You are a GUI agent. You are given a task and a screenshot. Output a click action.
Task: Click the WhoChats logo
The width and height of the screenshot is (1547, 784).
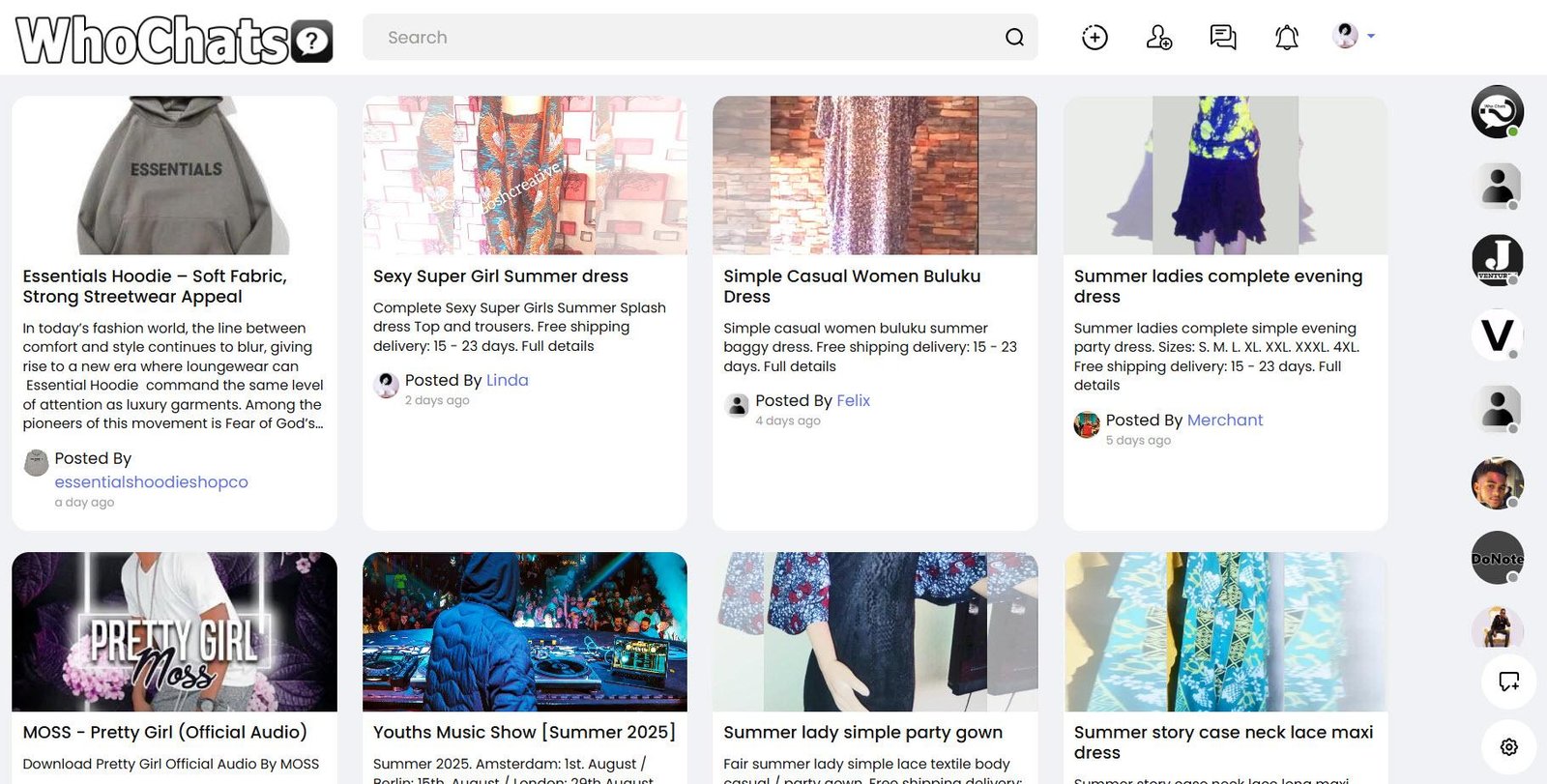174,40
